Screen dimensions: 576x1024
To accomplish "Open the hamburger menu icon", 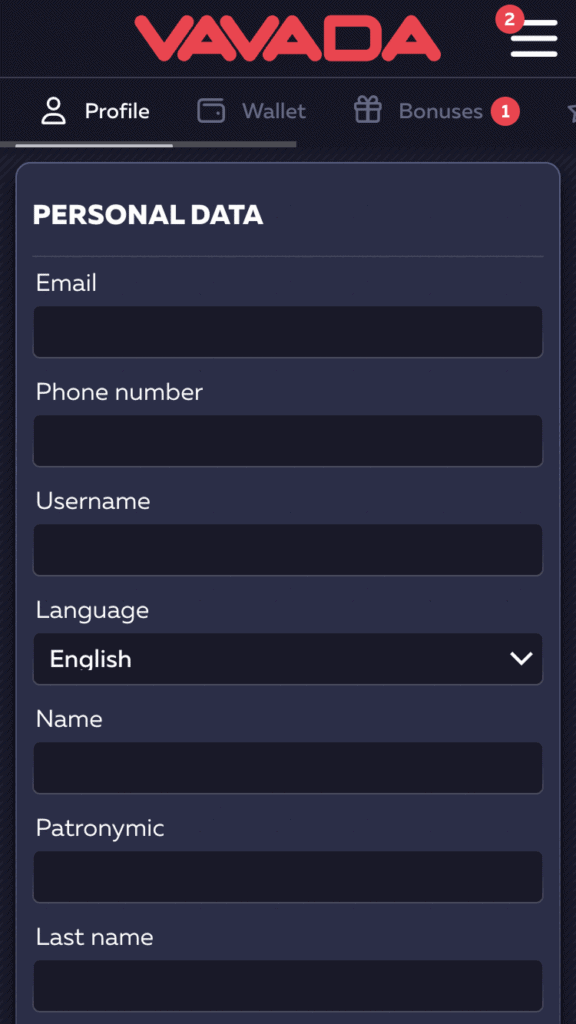I will click(x=534, y=38).
